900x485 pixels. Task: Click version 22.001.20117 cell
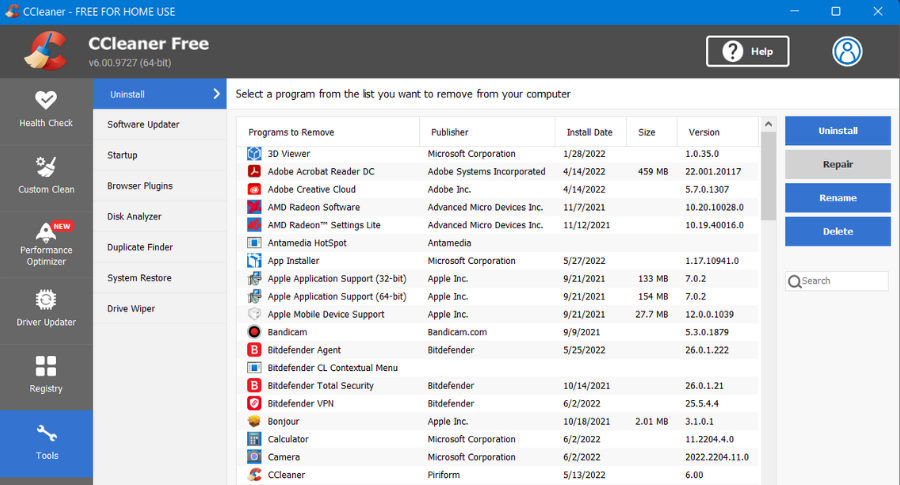[x=713, y=172]
